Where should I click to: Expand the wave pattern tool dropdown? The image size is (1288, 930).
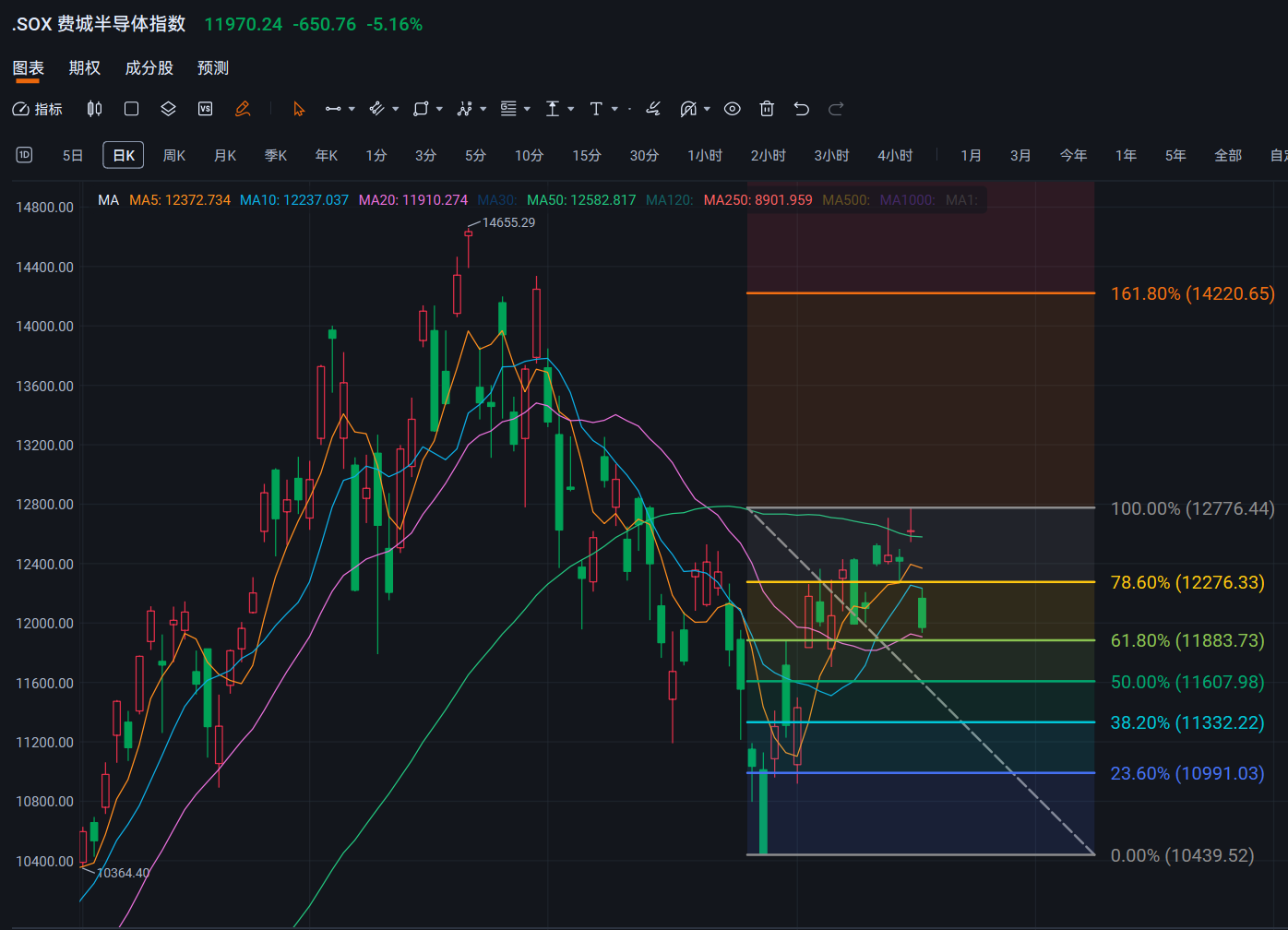pos(483,109)
